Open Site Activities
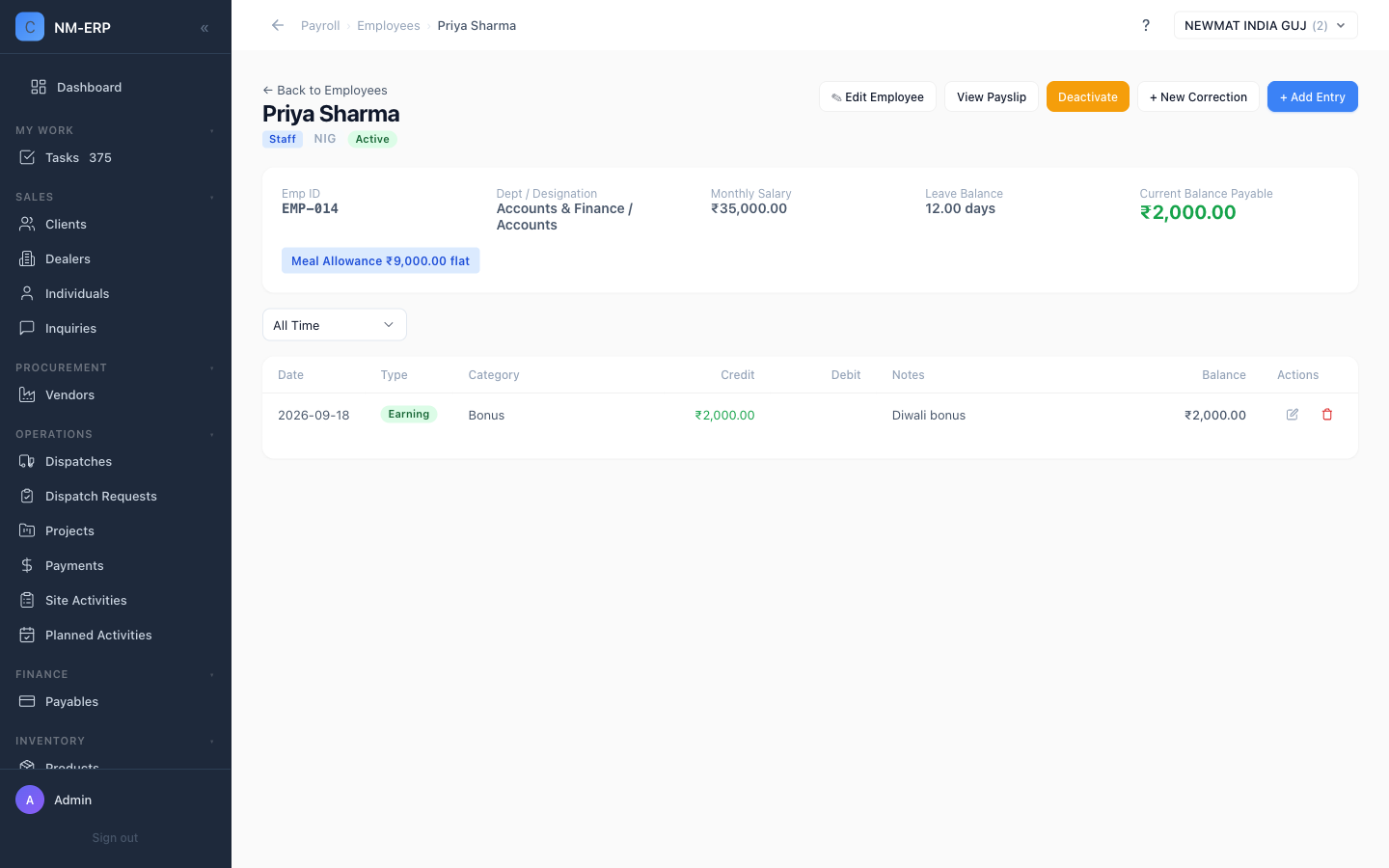Screen dimensions: 1389x868 coord(116,600)
